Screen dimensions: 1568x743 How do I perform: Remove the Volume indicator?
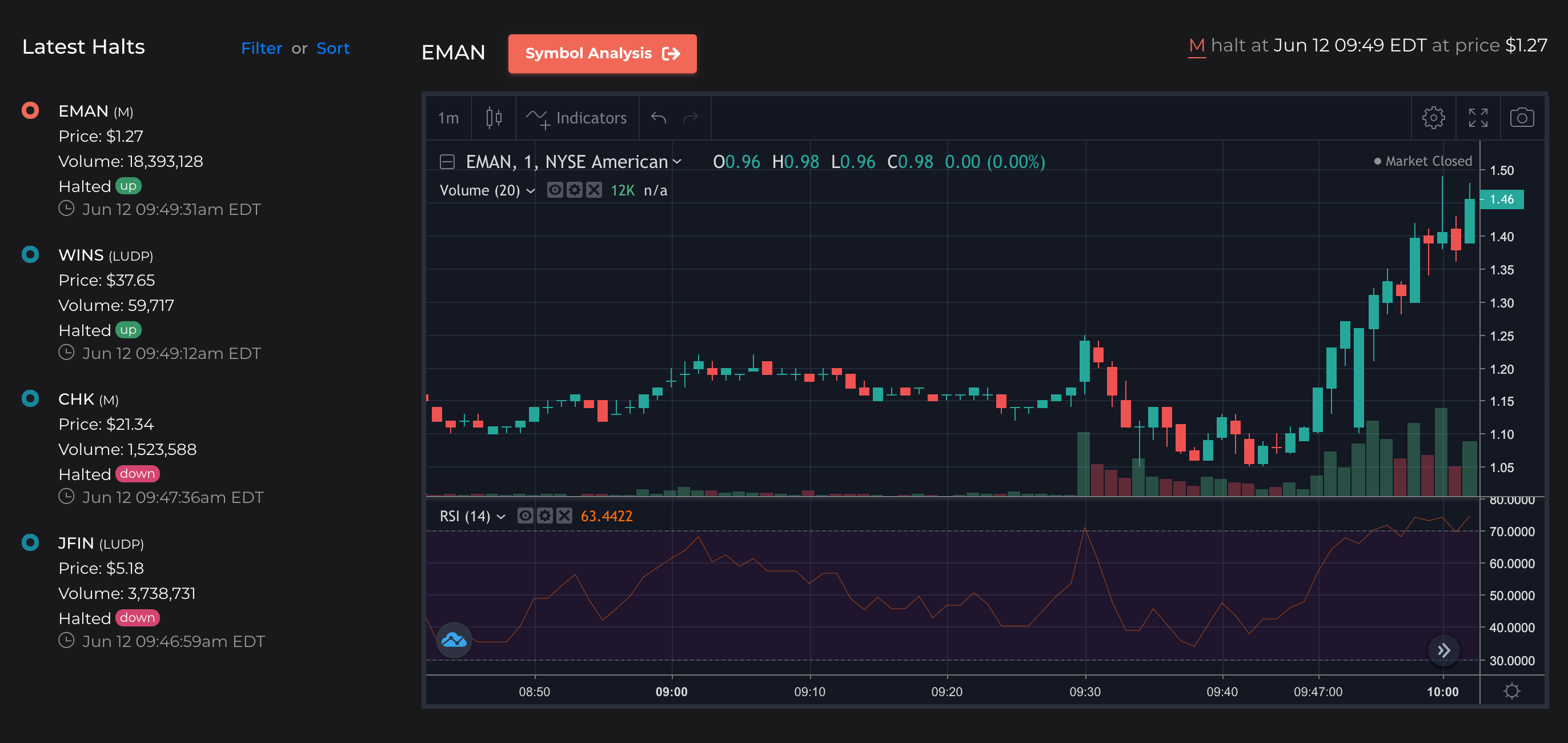(x=594, y=190)
